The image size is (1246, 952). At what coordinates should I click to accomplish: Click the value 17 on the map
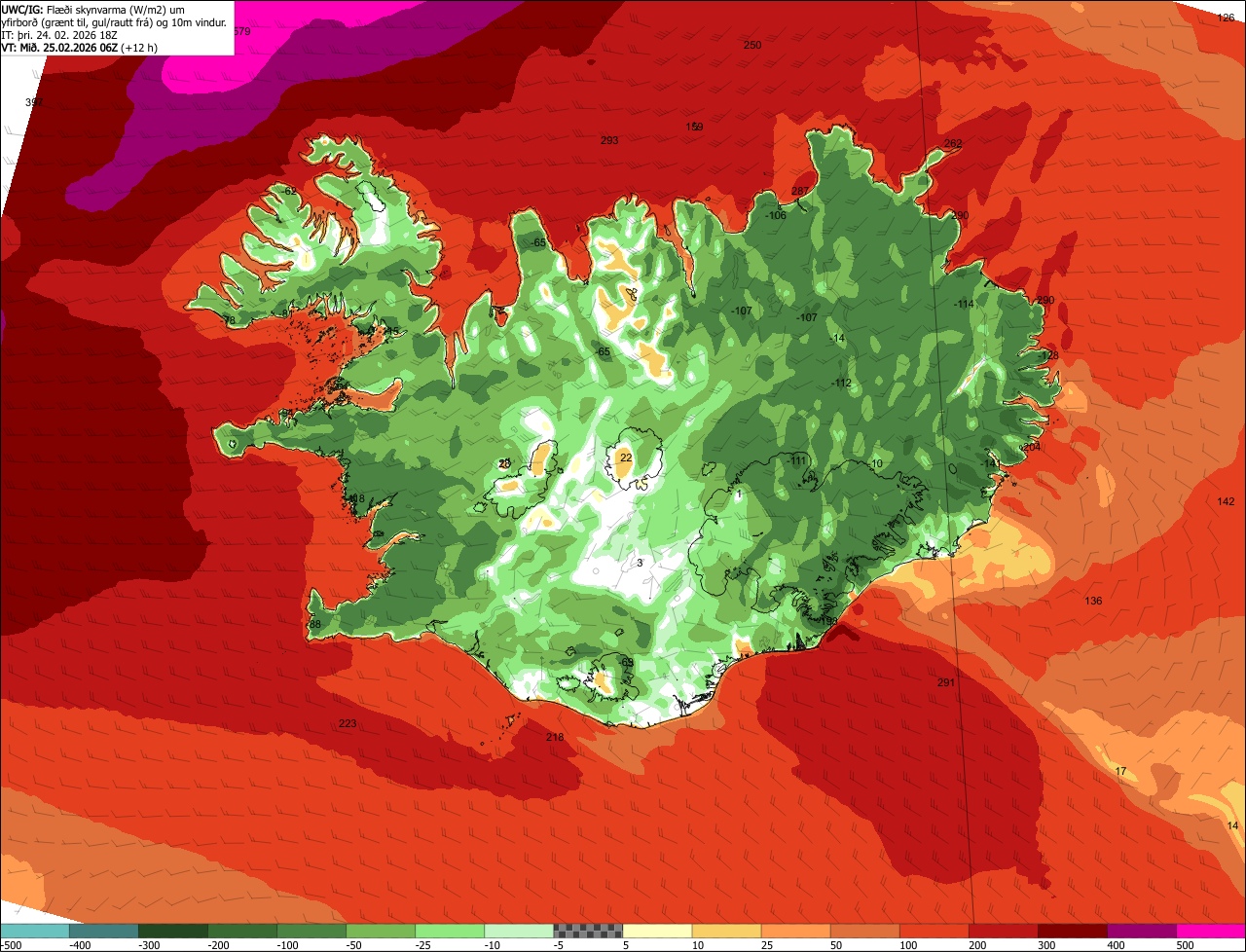pos(1120,771)
